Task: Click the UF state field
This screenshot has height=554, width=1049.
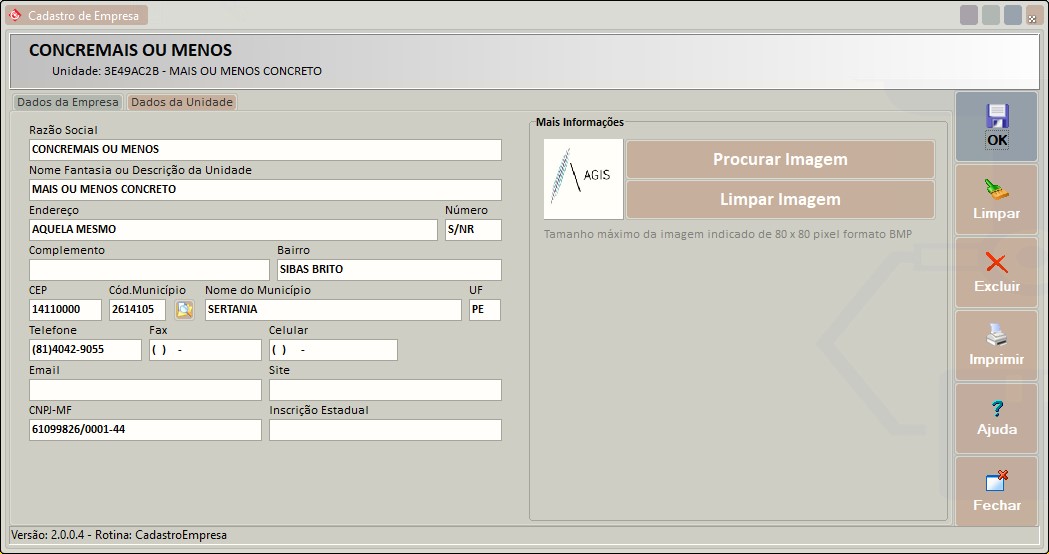Action: [x=484, y=310]
